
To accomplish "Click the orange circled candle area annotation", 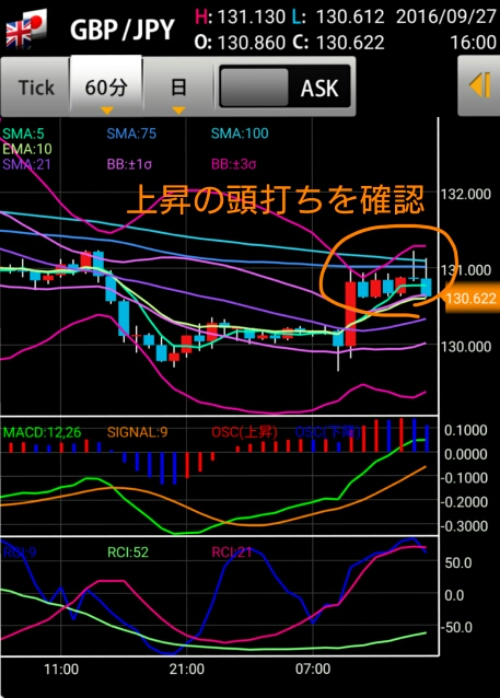I will pos(388,267).
